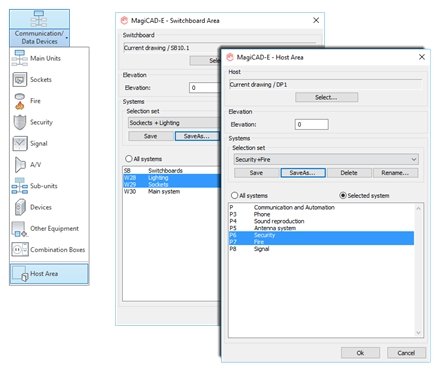The width and height of the screenshot is (448, 370).
Task: Select SB Switchboards row
Action: pos(172,171)
